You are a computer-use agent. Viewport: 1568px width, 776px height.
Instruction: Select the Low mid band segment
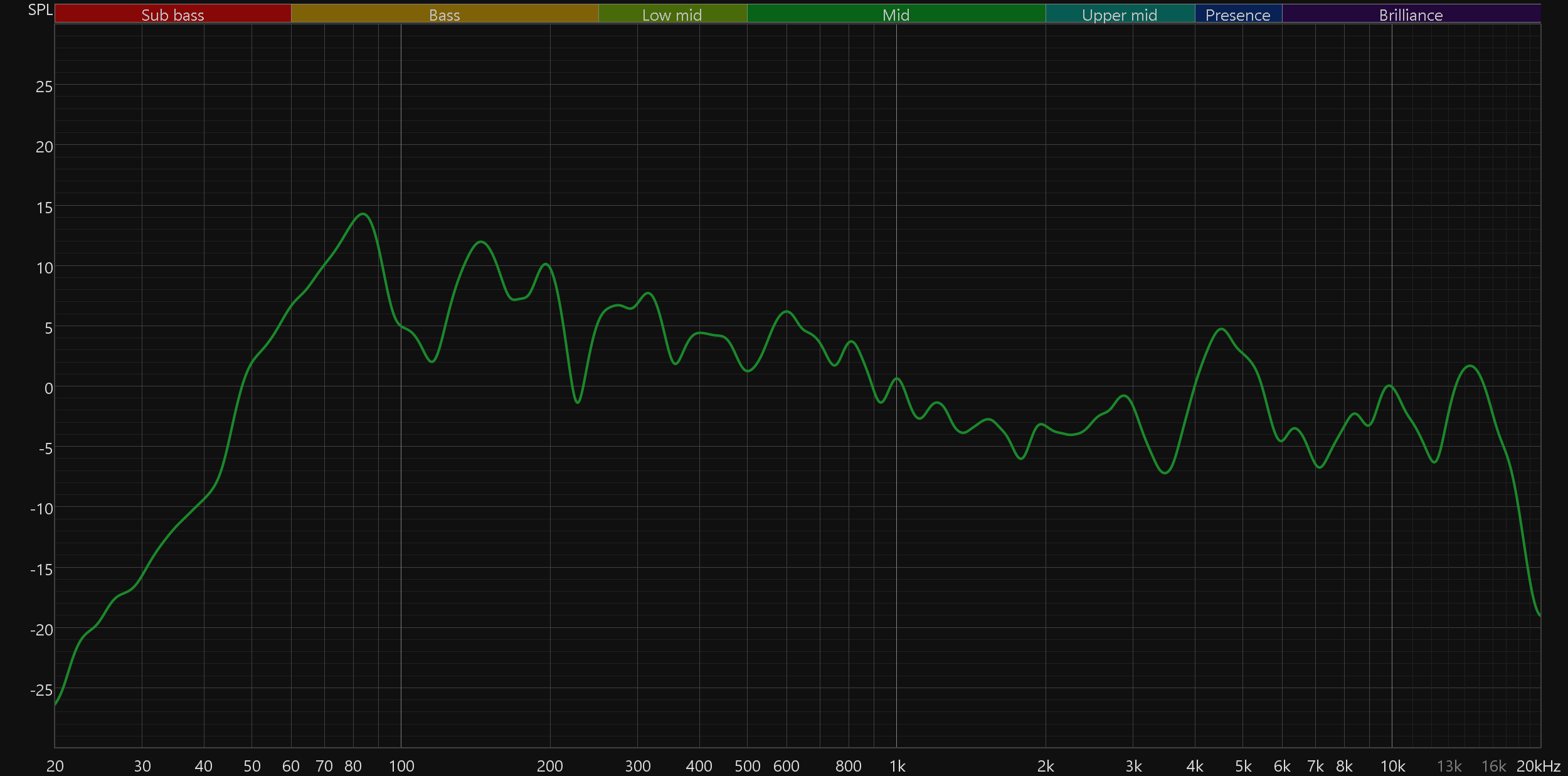click(x=672, y=14)
